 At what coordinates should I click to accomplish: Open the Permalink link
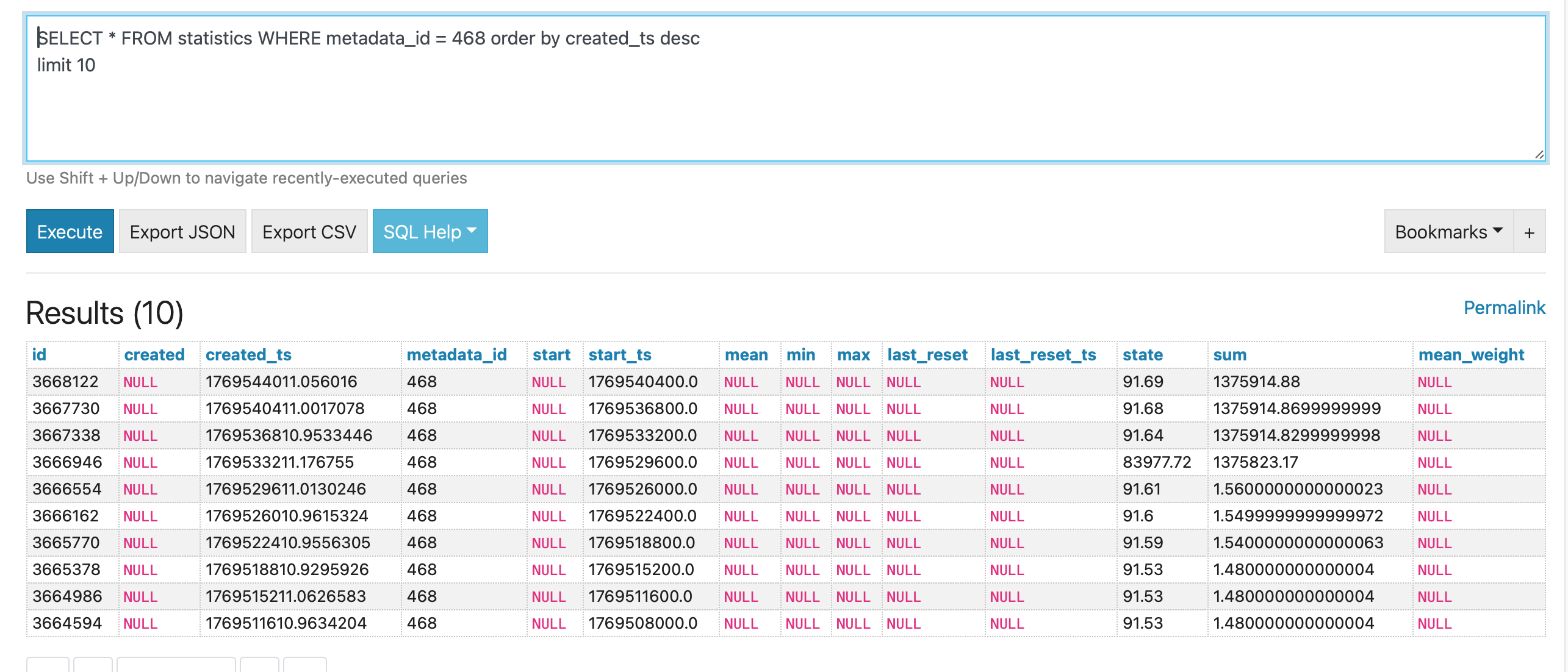pyautogui.click(x=1504, y=308)
